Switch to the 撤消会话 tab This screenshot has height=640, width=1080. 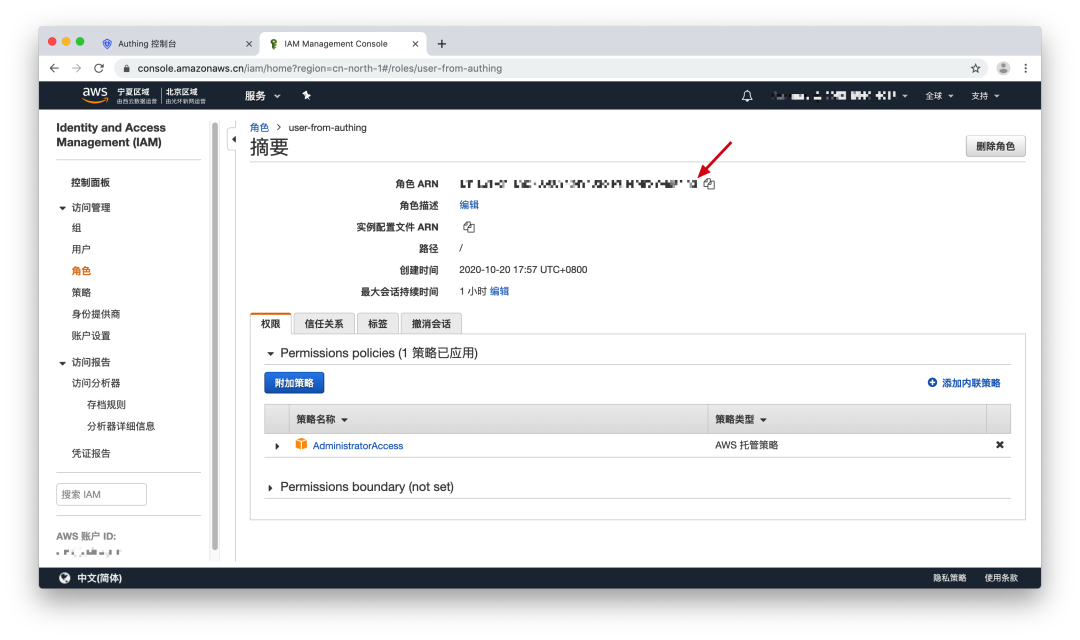coord(431,324)
